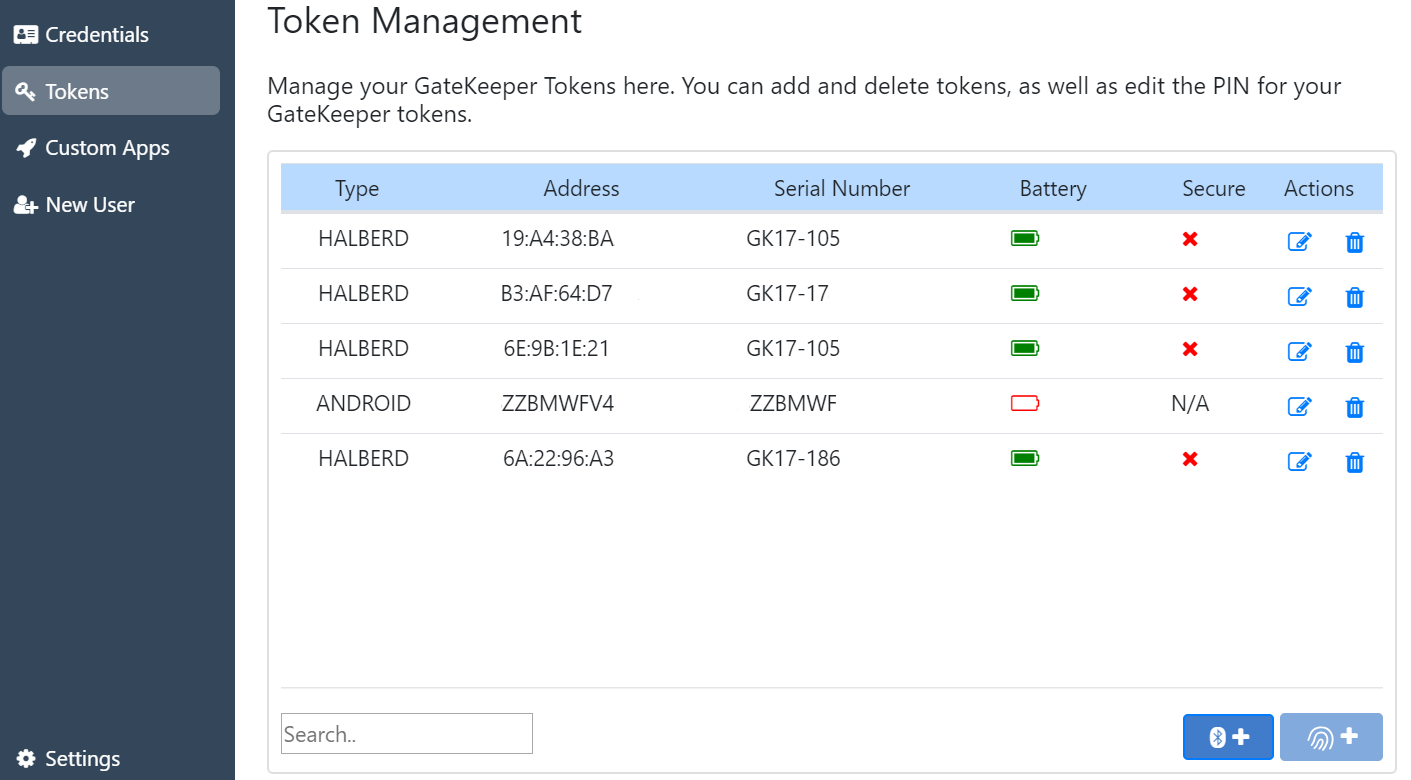This screenshot has width=1411, height=780.
Task: Edit the token with address 19:A4:38:BA
Action: point(1299,242)
